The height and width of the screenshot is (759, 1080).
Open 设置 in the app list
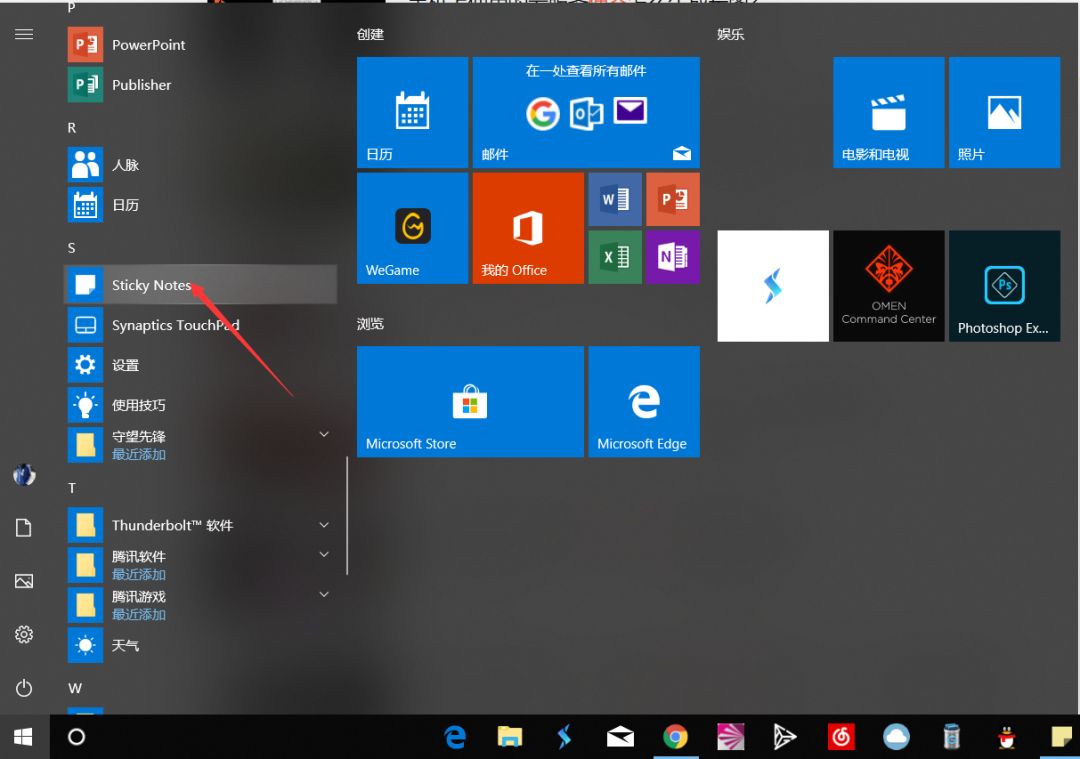(x=200, y=364)
